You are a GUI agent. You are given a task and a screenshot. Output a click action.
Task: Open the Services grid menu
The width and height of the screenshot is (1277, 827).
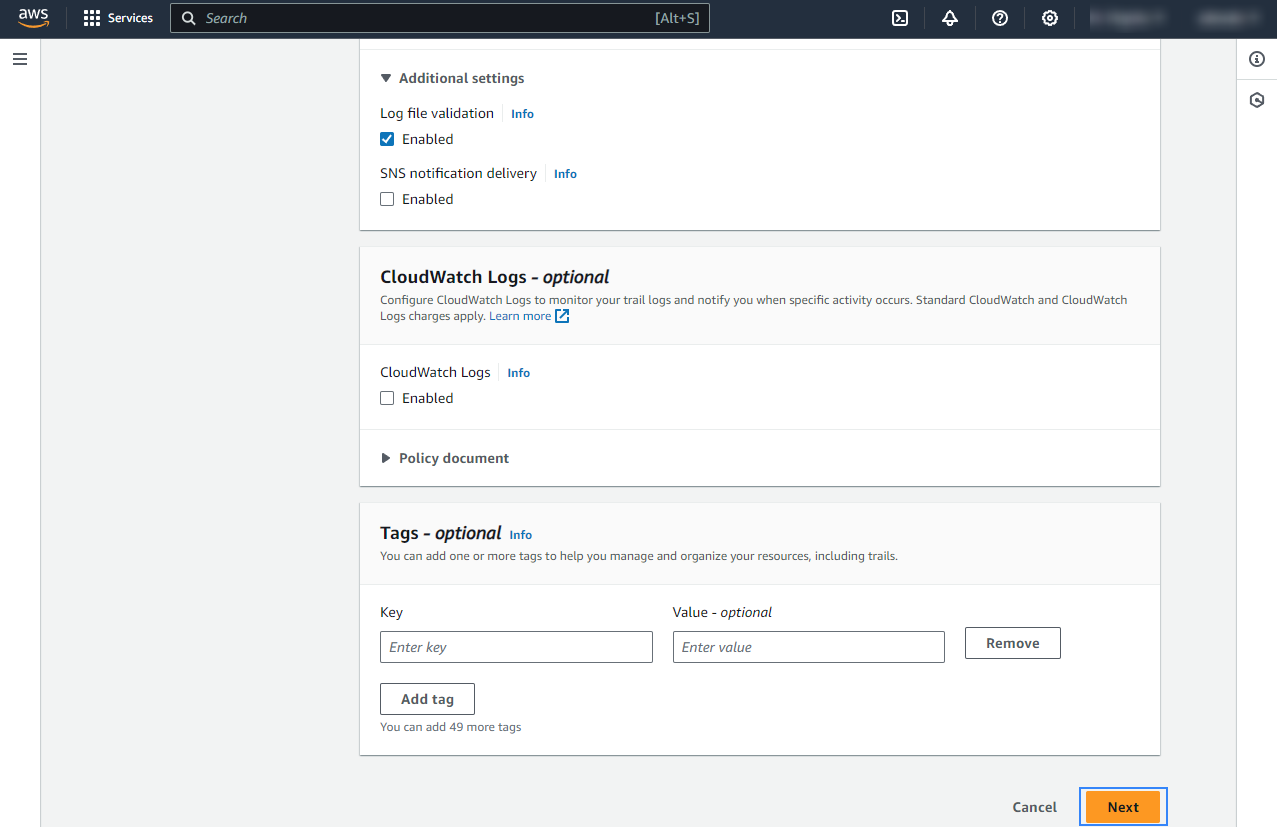click(118, 18)
